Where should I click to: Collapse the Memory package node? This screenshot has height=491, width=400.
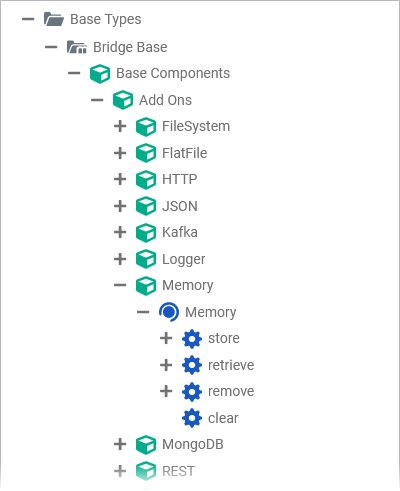tap(120, 285)
